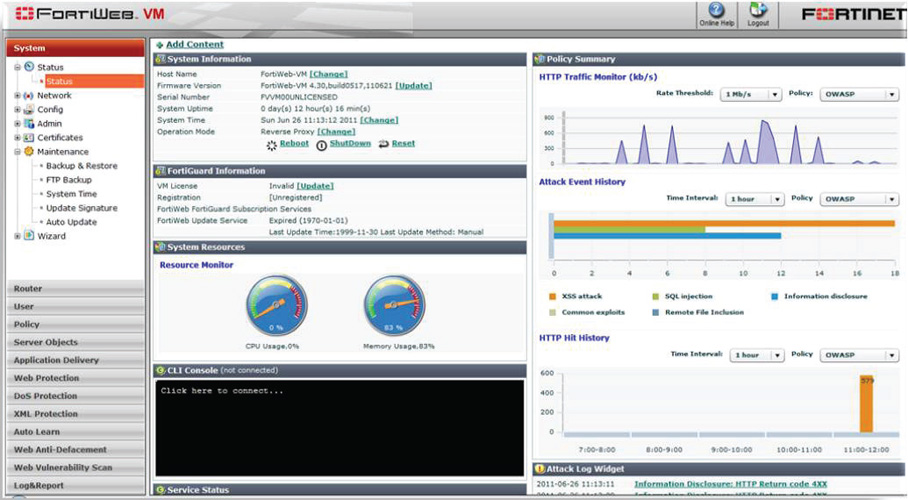Open the Rate Threshold dropdown

751,94
